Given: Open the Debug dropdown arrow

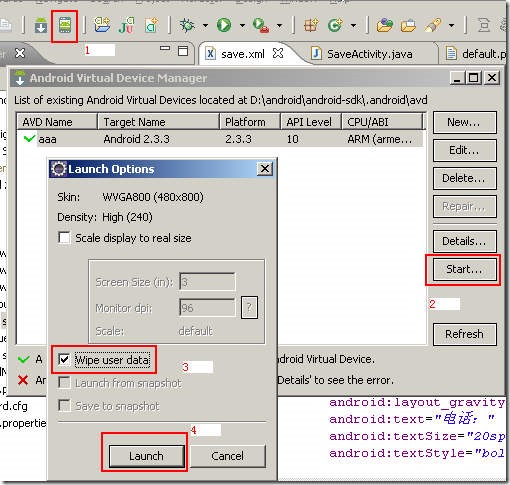Looking at the screenshot, I should click(205, 25).
